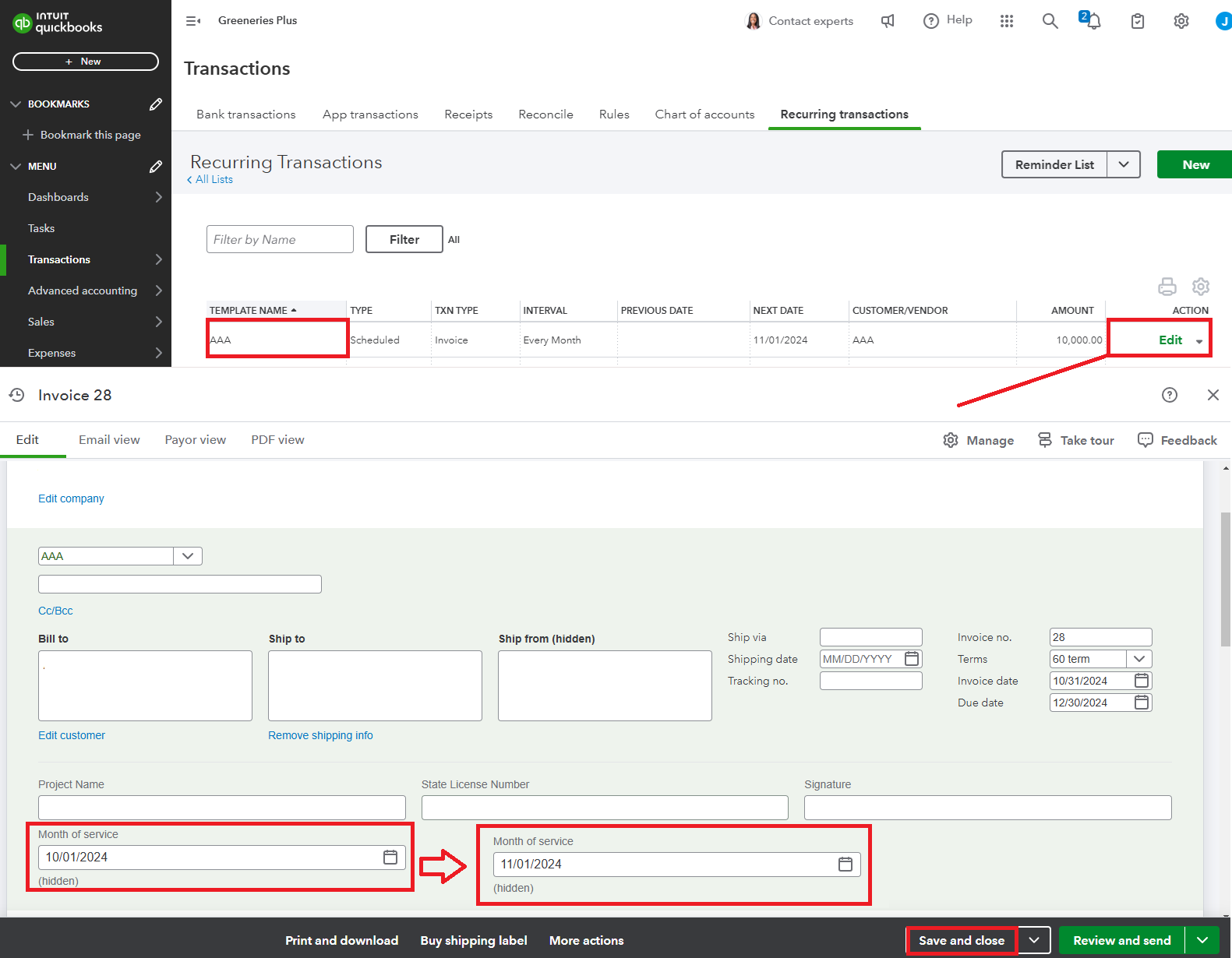Expand the Reminder List dropdown arrow
Image resolution: width=1232 pixels, height=958 pixels.
pos(1124,164)
